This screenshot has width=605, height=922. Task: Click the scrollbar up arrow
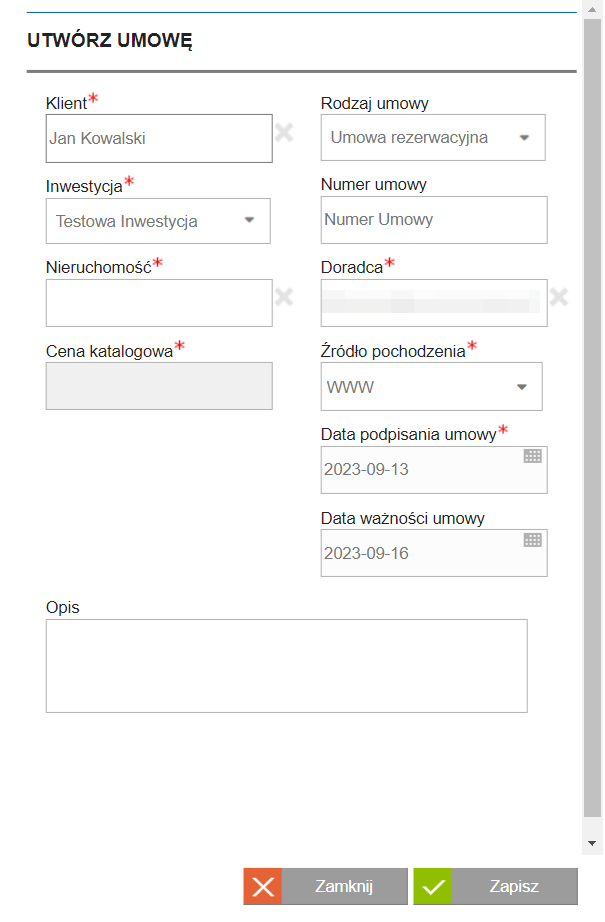click(x=592, y=9)
